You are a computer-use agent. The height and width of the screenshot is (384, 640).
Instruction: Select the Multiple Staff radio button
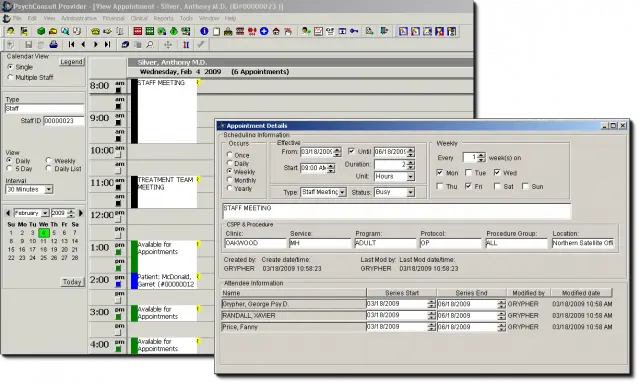pyautogui.click(x=11, y=77)
